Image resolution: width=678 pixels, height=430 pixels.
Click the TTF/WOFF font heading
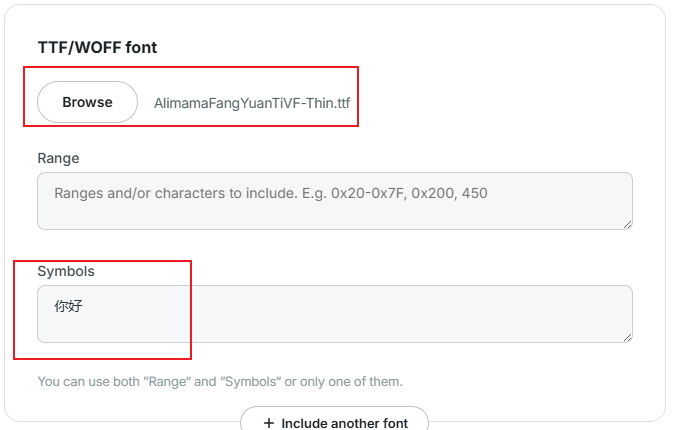pos(97,47)
